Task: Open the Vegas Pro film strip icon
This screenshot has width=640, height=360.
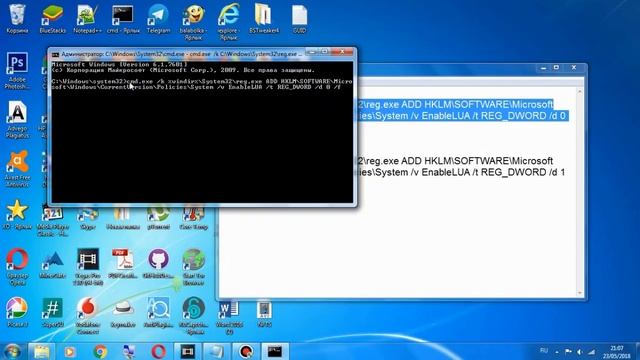Action: point(88,266)
